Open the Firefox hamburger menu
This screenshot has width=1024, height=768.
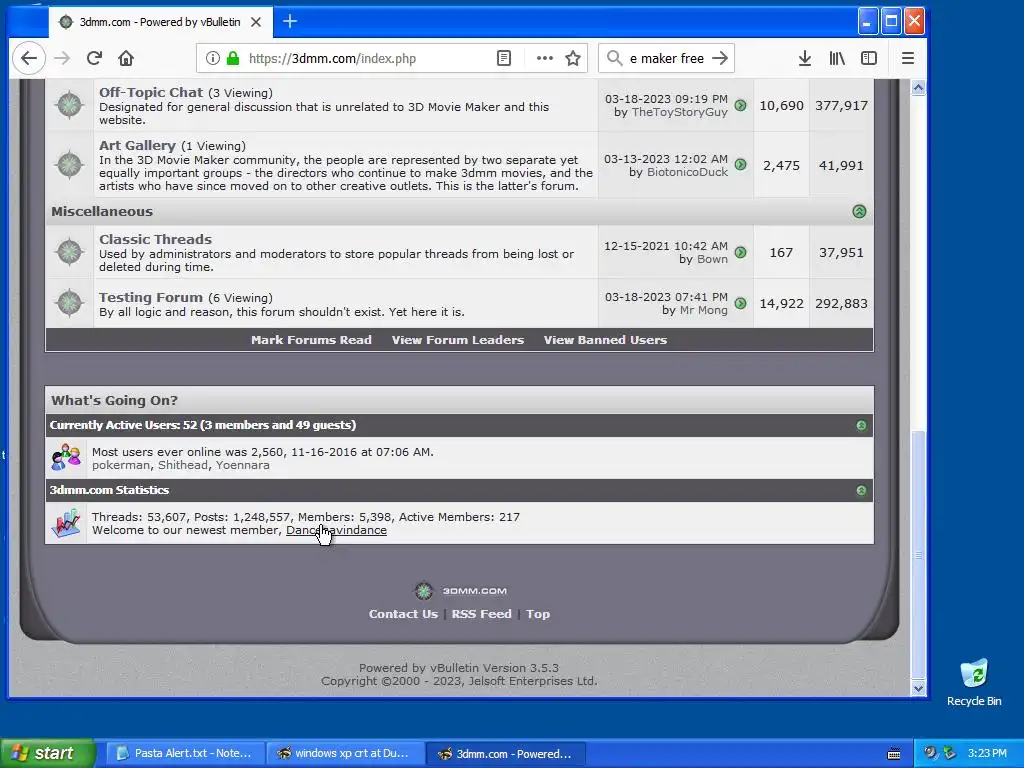(x=908, y=58)
